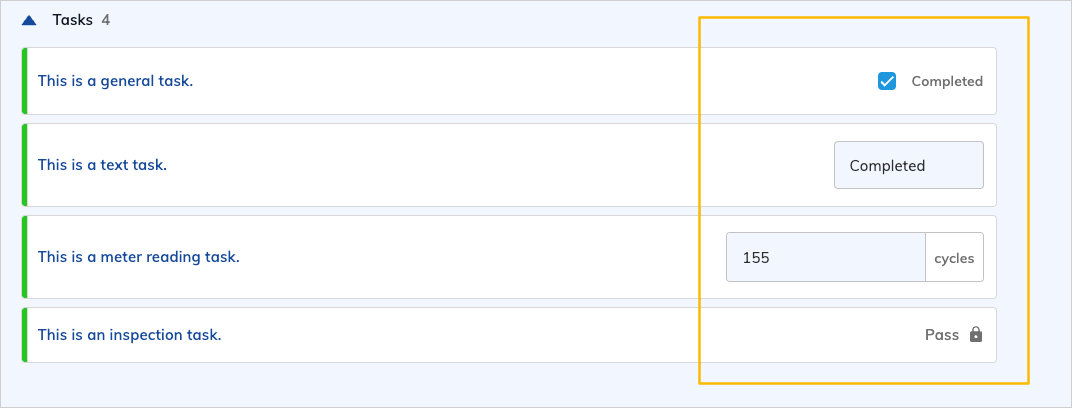The height and width of the screenshot is (408, 1072).
Task: Click the checkmark inside the general task checkbox
Action: 887,81
